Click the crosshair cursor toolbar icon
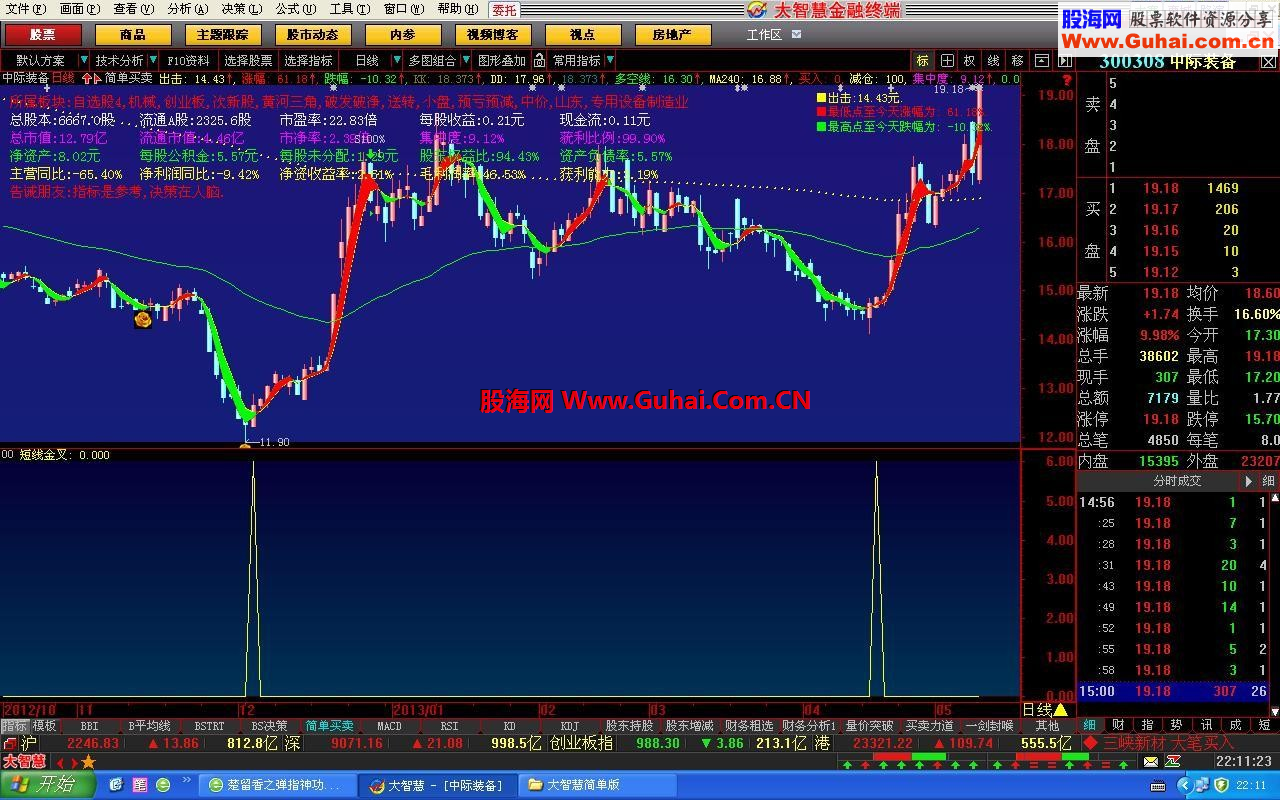This screenshot has width=1280, height=800. click(946, 61)
